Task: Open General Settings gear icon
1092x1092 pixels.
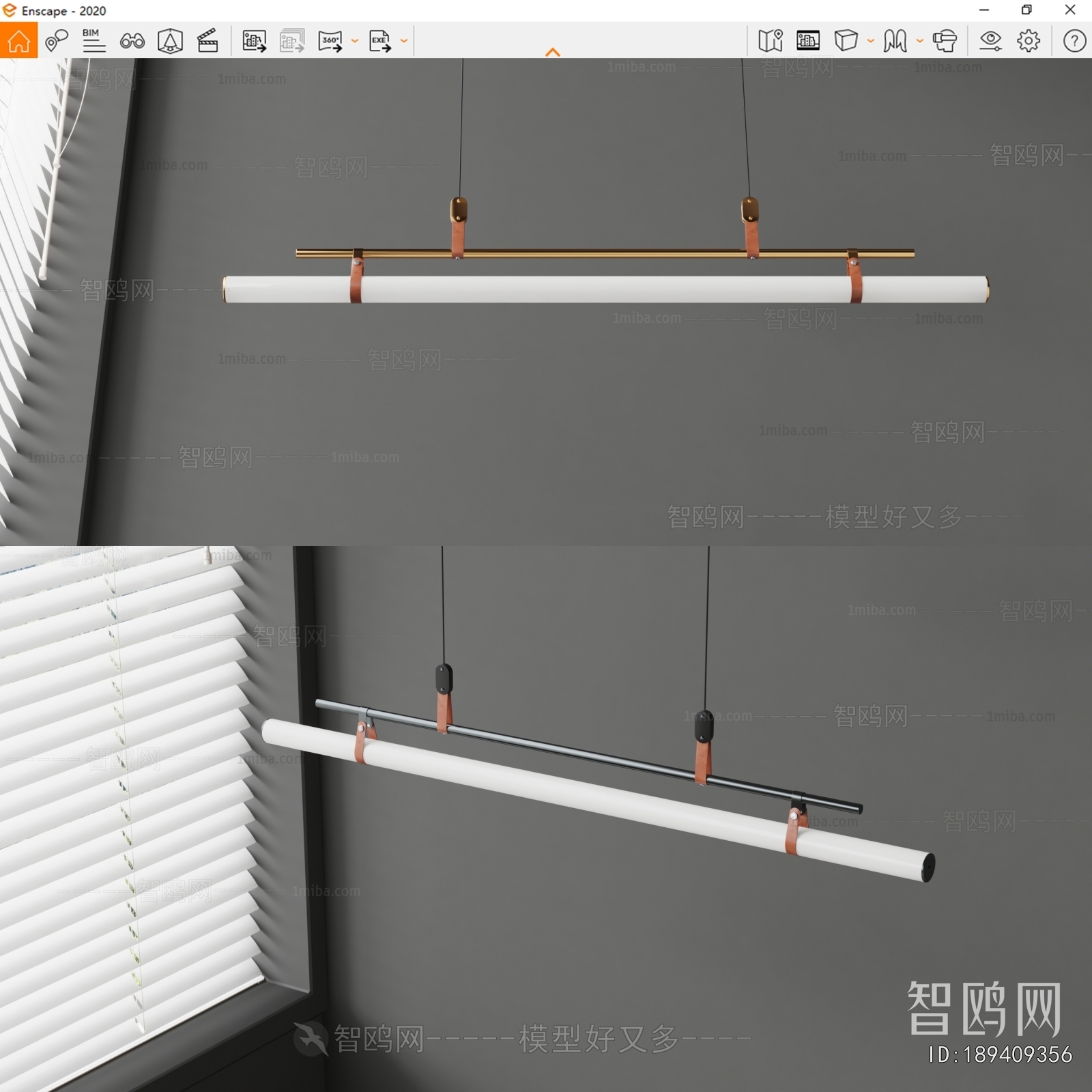Action: point(1029,41)
